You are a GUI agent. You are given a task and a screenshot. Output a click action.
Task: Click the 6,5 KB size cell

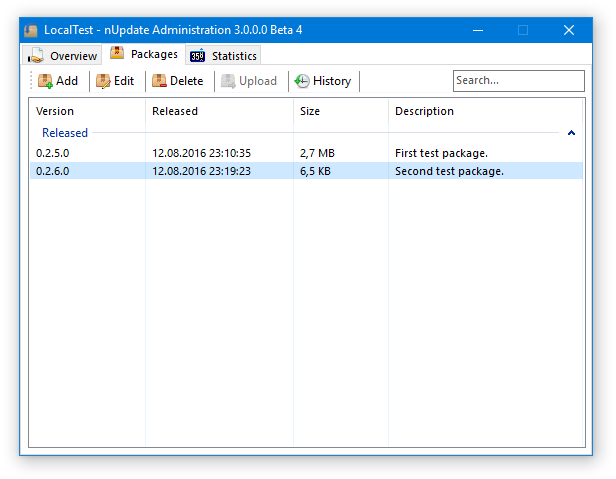pos(315,171)
